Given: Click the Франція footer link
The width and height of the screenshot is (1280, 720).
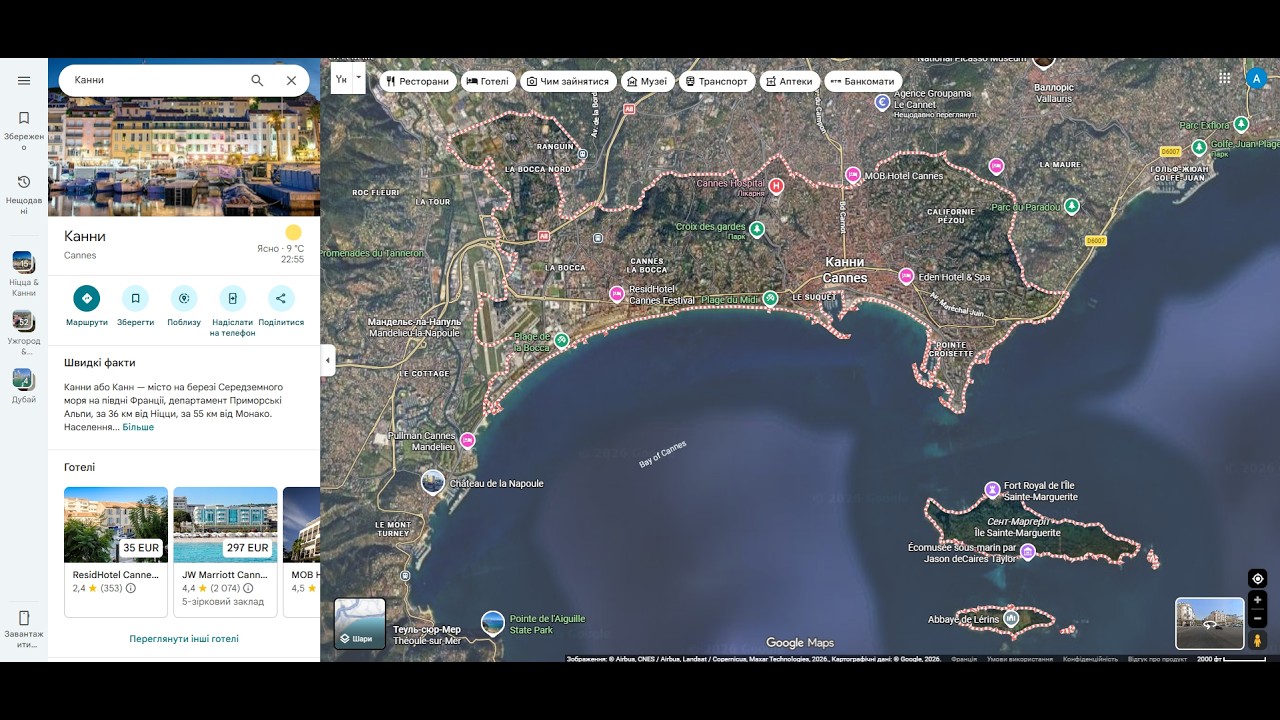Looking at the screenshot, I should (x=964, y=659).
